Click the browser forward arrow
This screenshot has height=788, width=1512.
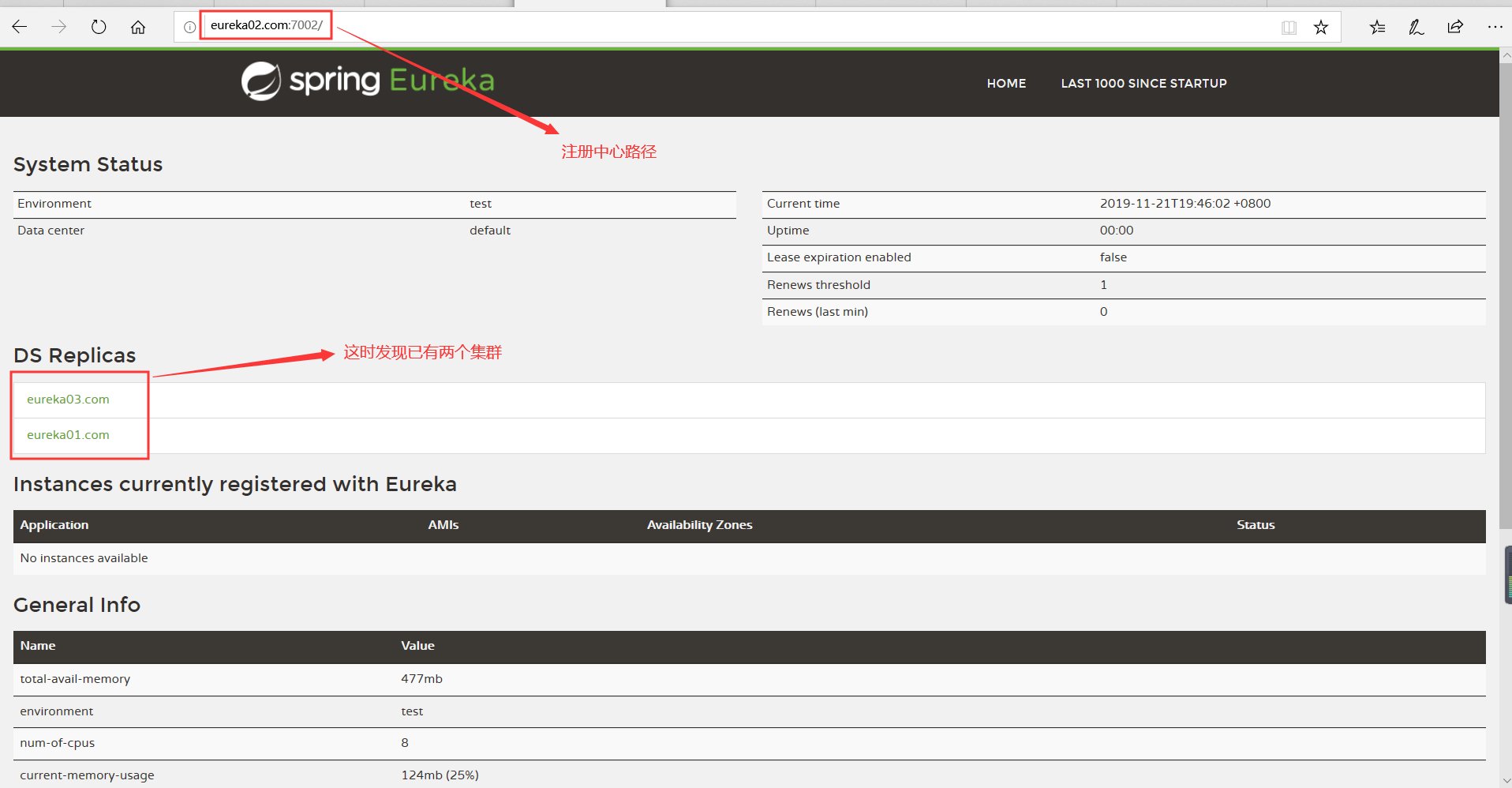59,27
